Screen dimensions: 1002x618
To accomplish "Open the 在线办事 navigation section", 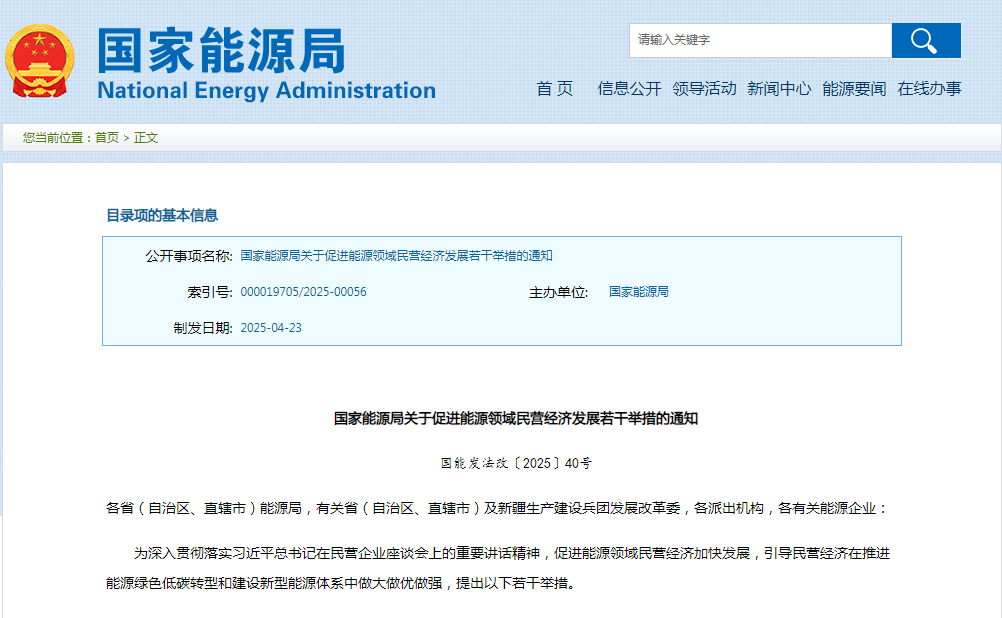I will [x=927, y=89].
